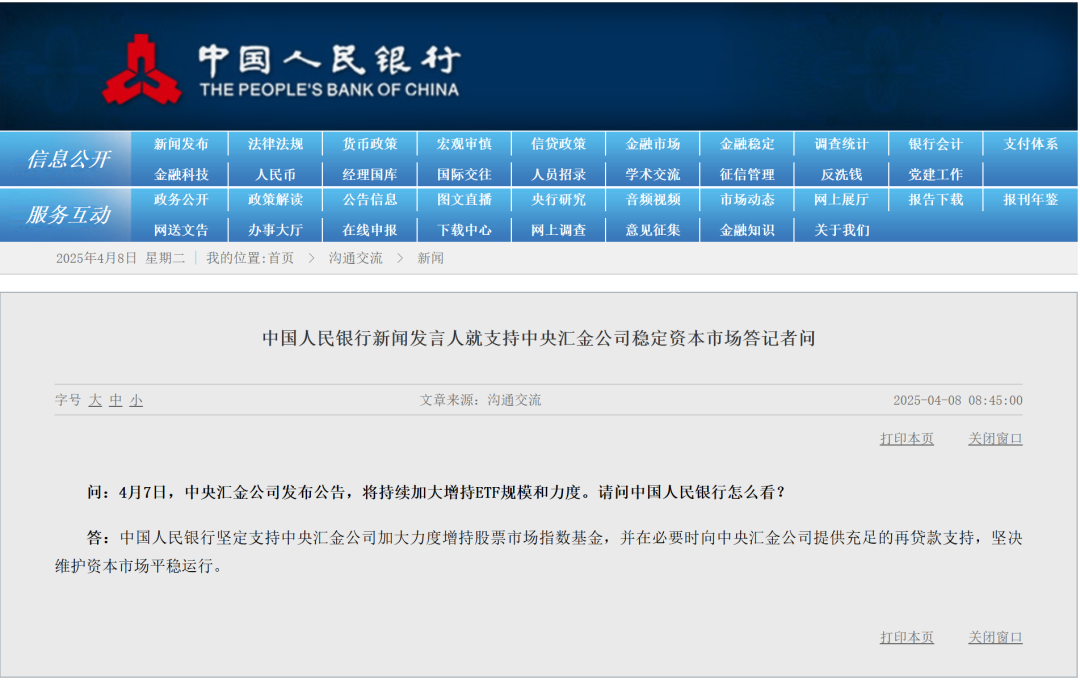Set font size to 小
Image resolution: width=1080 pixels, height=680 pixels.
[136, 400]
